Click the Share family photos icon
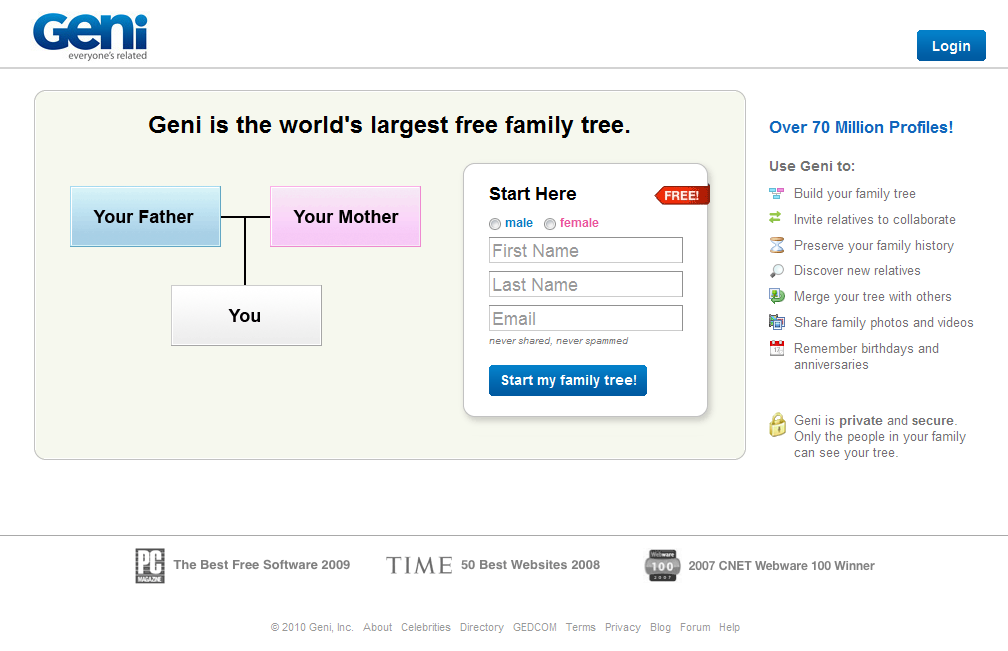Screen dimensions: 1008x651 (776, 322)
